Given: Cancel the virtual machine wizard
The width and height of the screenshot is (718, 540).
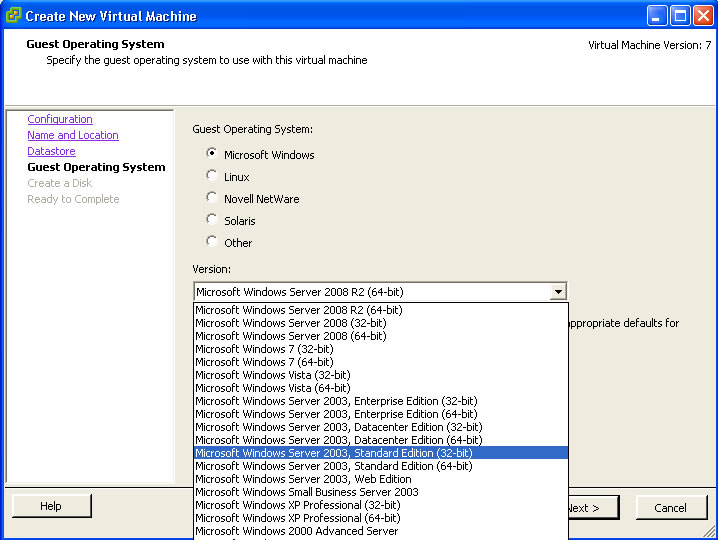Looking at the screenshot, I should pyautogui.click(x=671, y=508).
